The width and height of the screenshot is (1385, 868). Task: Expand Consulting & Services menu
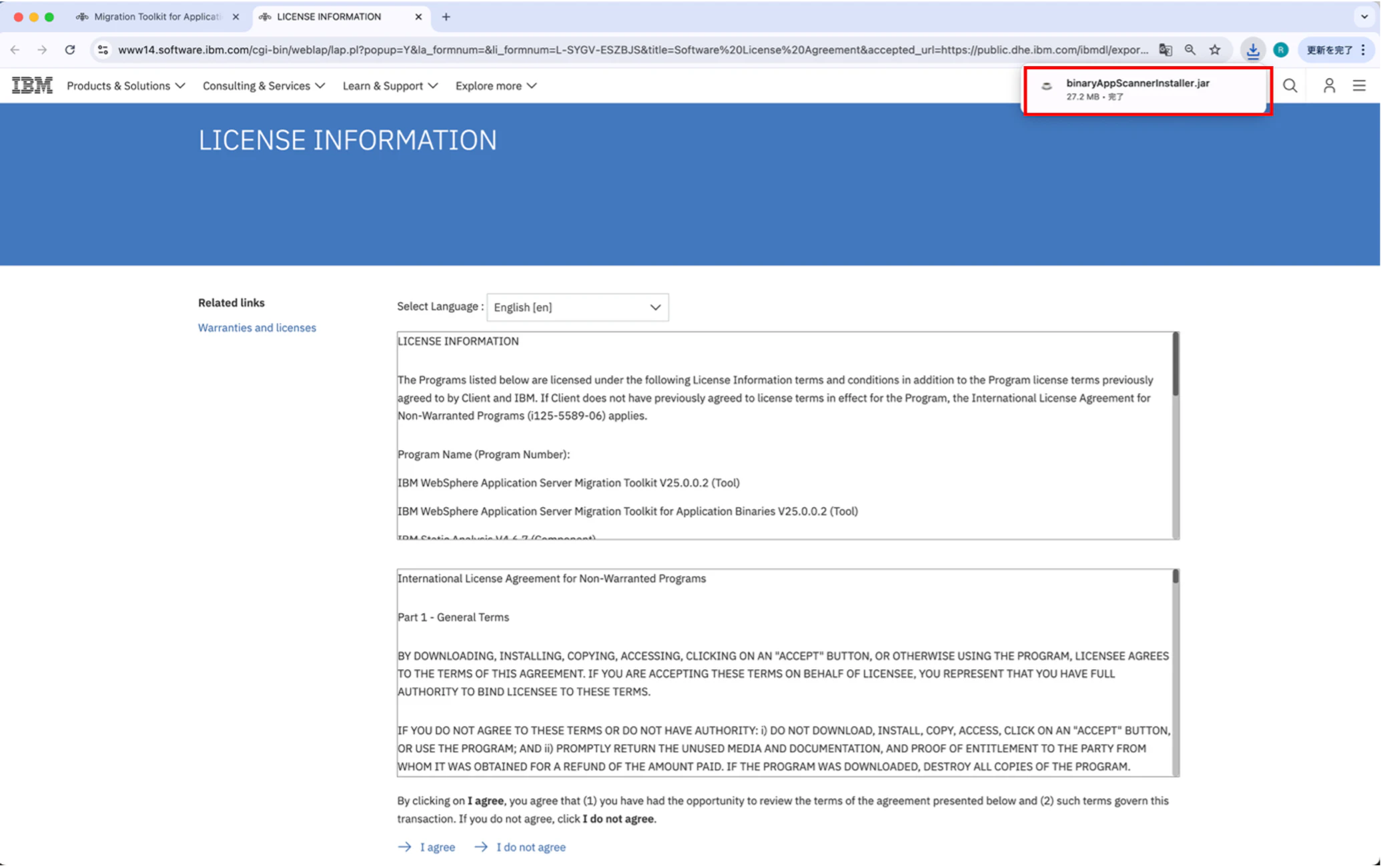pyautogui.click(x=264, y=86)
